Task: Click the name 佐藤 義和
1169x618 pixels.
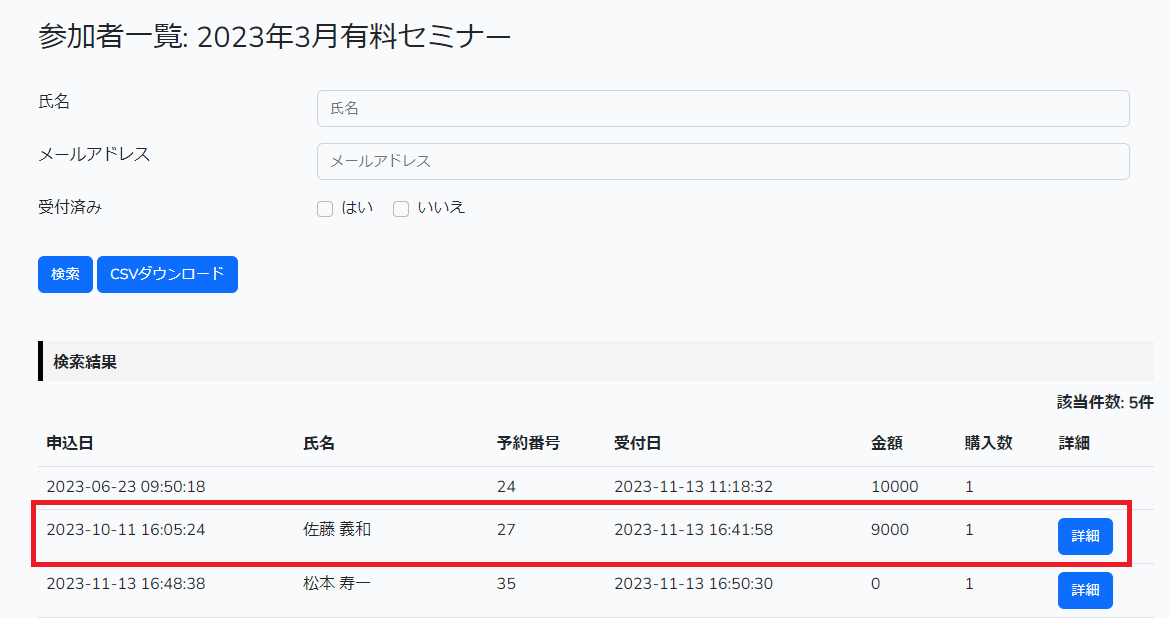Action: point(337,530)
